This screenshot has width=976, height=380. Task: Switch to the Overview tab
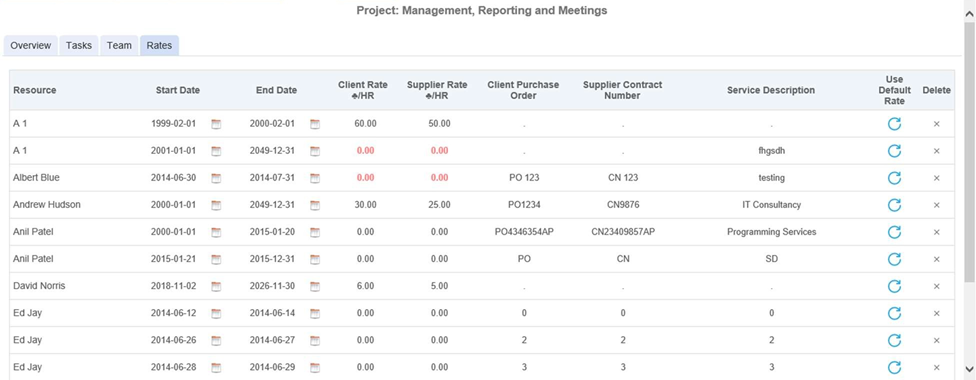[x=30, y=45]
